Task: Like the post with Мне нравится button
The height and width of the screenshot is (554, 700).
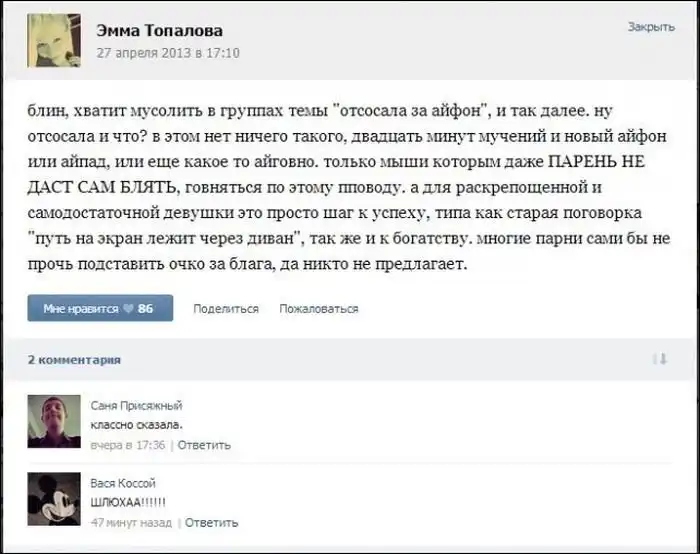Action: coord(100,308)
